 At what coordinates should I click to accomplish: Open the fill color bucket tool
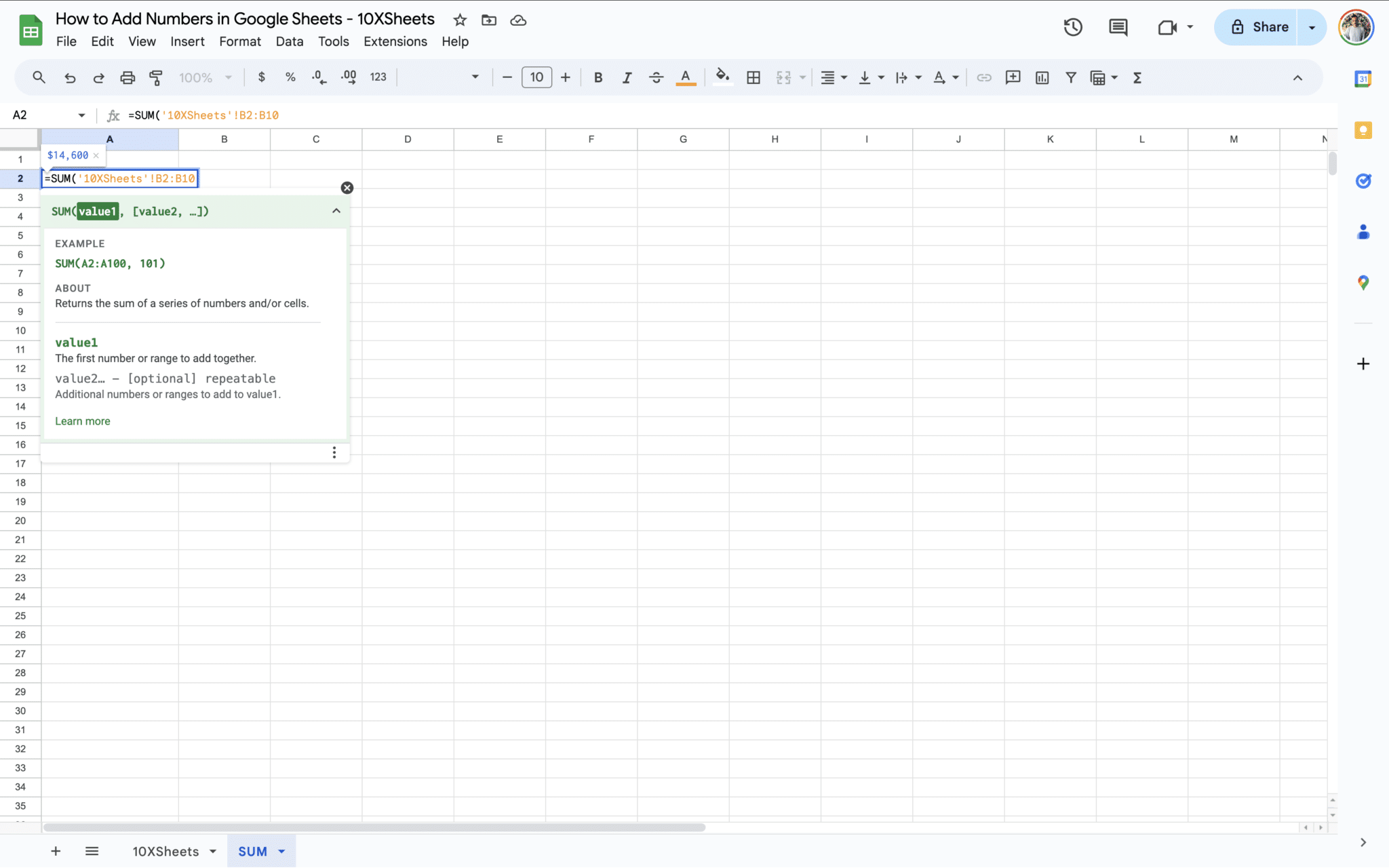[x=722, y=77]
